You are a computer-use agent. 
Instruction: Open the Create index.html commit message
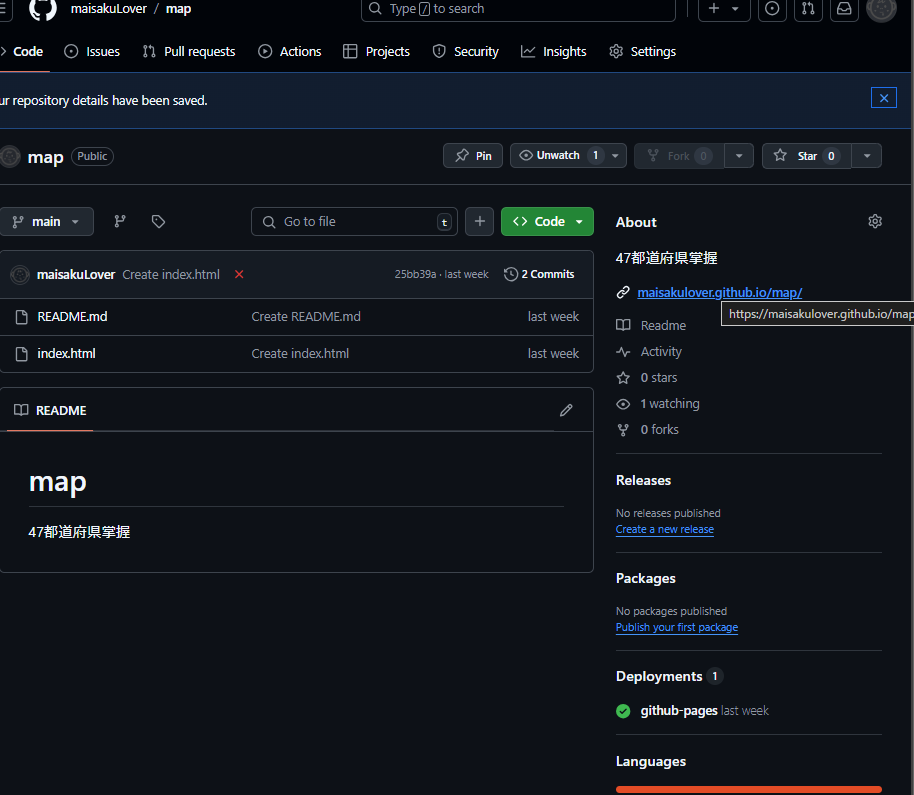point(171,275)
